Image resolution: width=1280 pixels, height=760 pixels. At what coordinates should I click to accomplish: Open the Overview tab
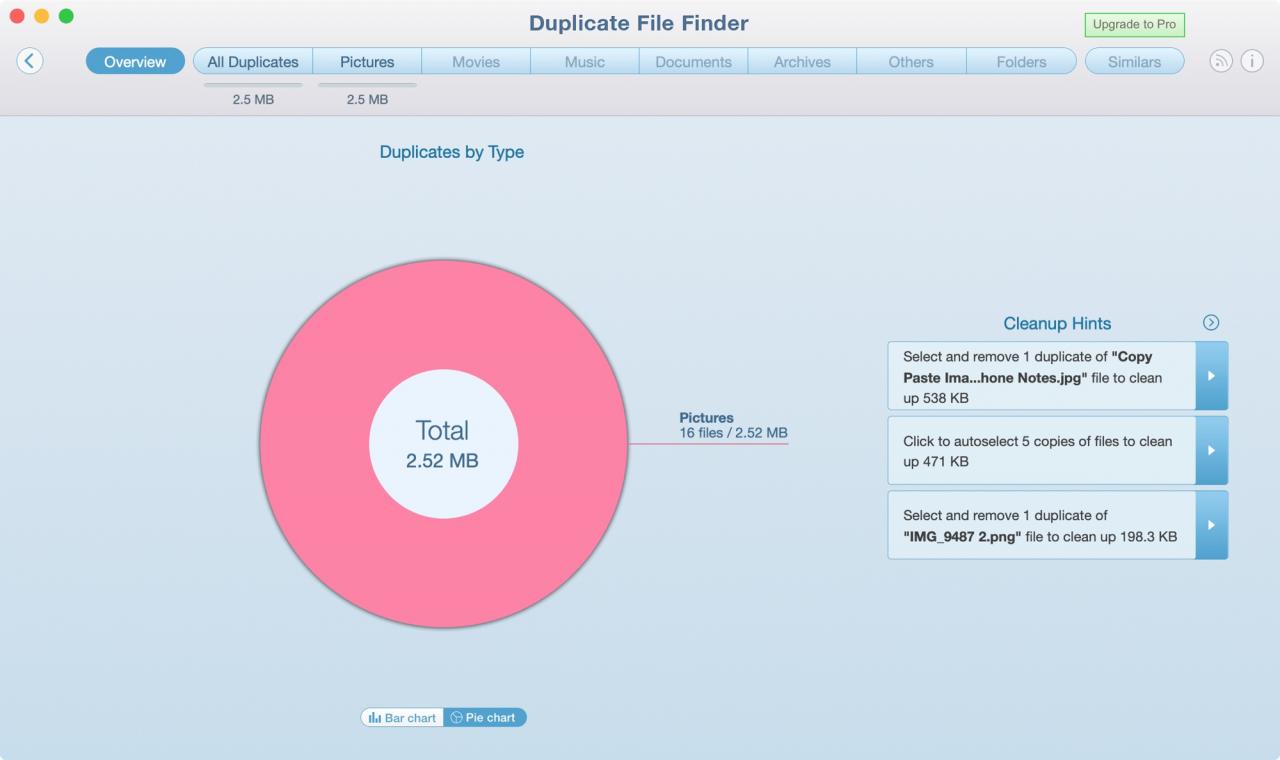(x=135, y=61)
